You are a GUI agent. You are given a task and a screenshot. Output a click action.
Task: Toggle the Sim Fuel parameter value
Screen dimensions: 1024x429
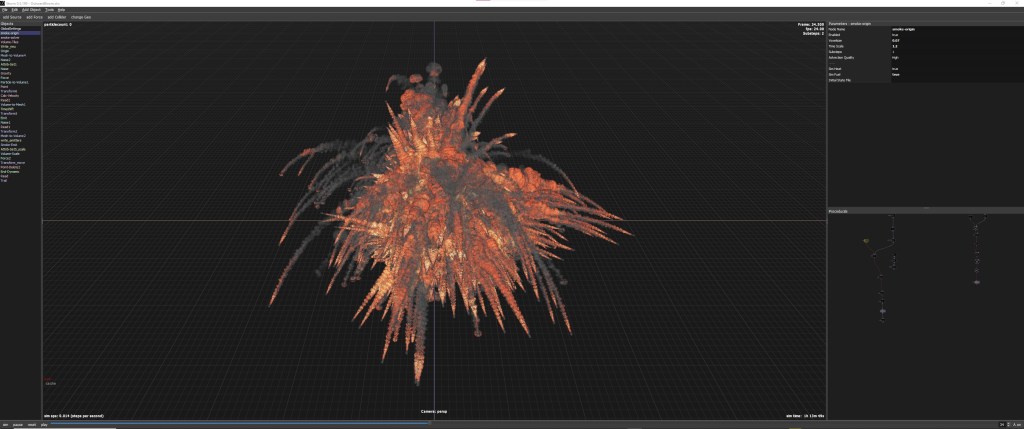[894, 74]
